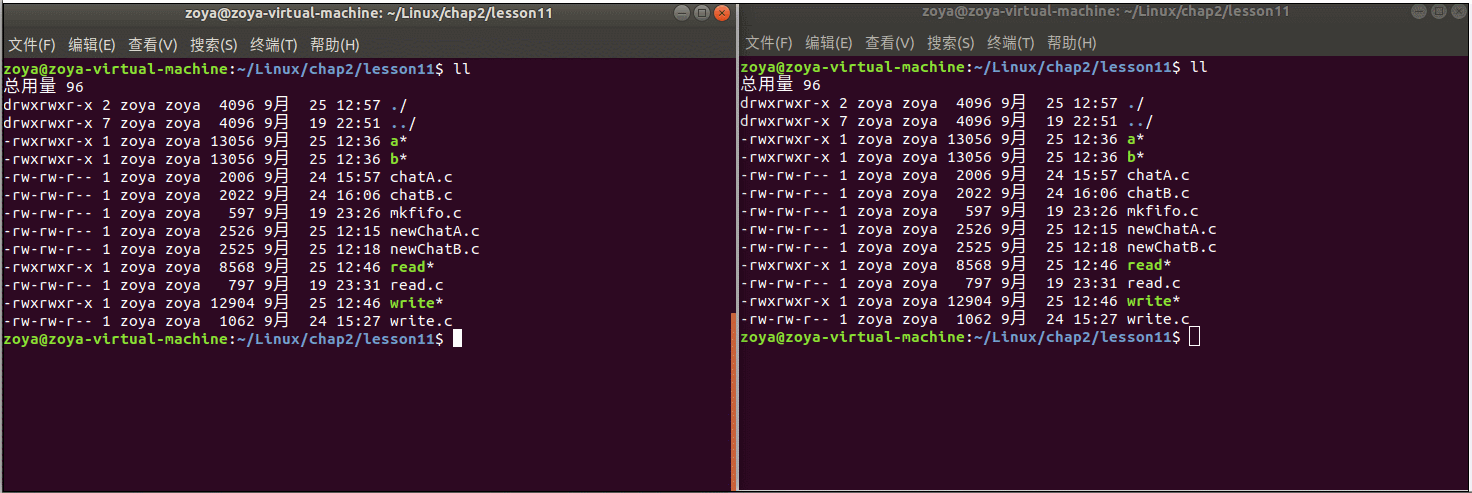Maximize the right terminal window
Viewport: 1472px width, 493px height.
tap(1438, 11)
